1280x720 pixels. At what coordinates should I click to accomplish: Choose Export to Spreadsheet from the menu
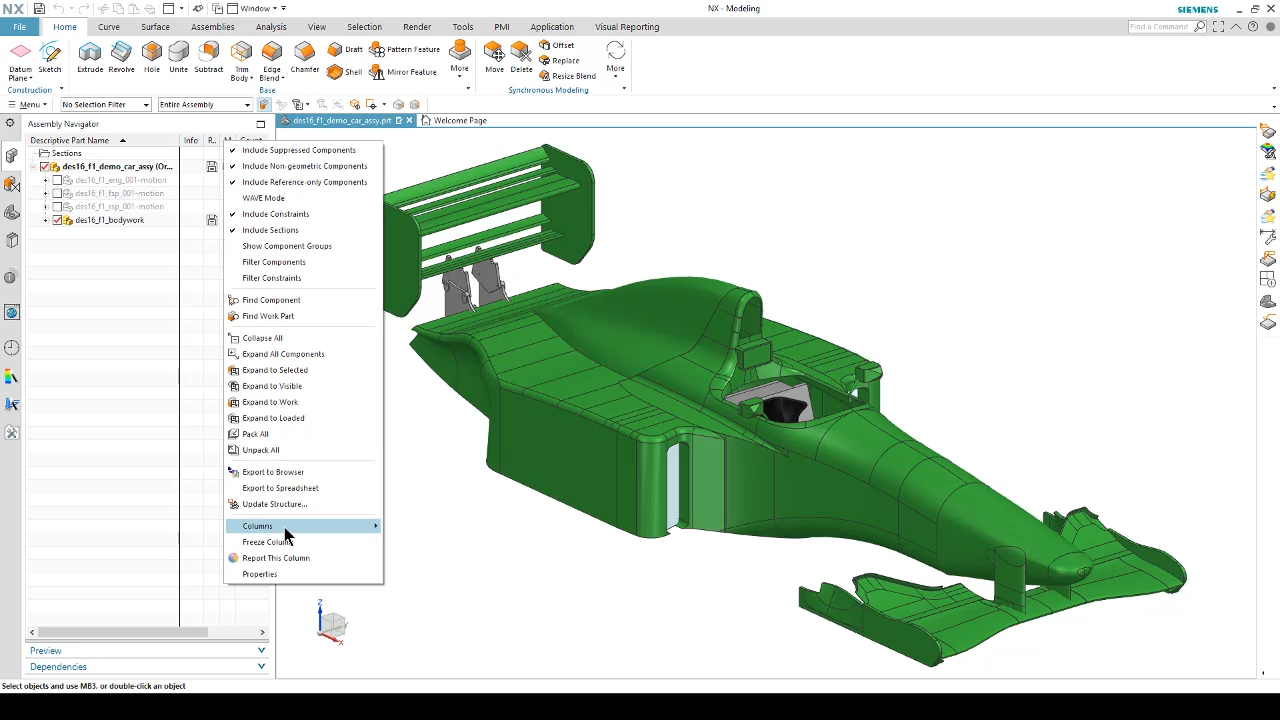[x=280, y=488]
